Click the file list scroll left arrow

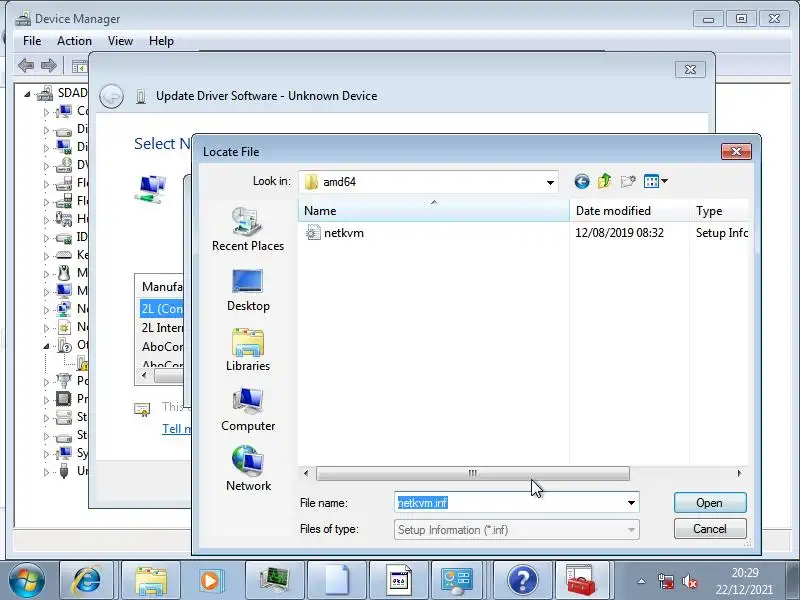pyautogui.click(x=306, y=473)
